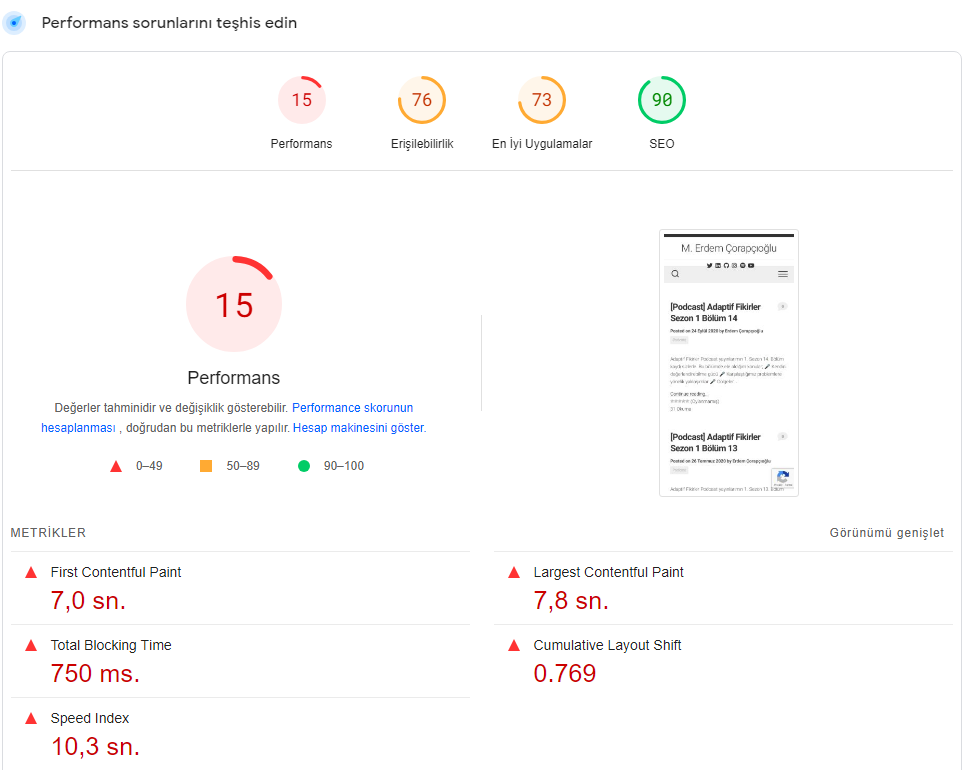The image size is (964, 770).
Task: Click the SEO score gauge 90
Action: tap(661, 100)
